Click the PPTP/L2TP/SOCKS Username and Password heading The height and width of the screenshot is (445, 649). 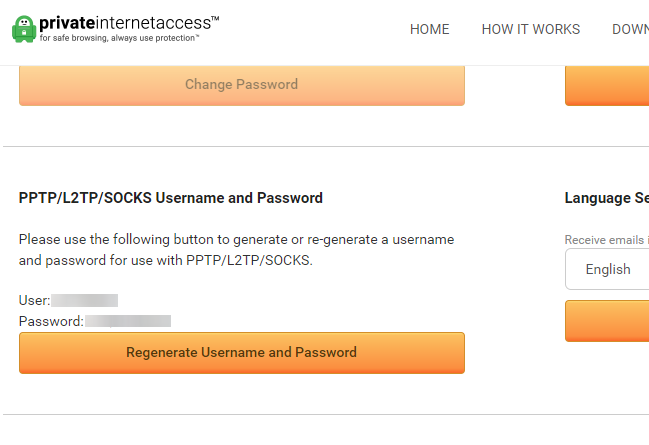(171, 198)
